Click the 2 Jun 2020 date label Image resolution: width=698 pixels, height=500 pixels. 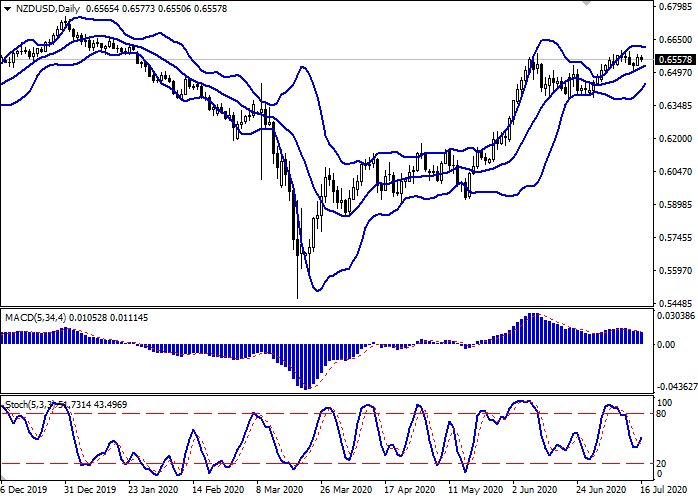[x=533, y=491]
